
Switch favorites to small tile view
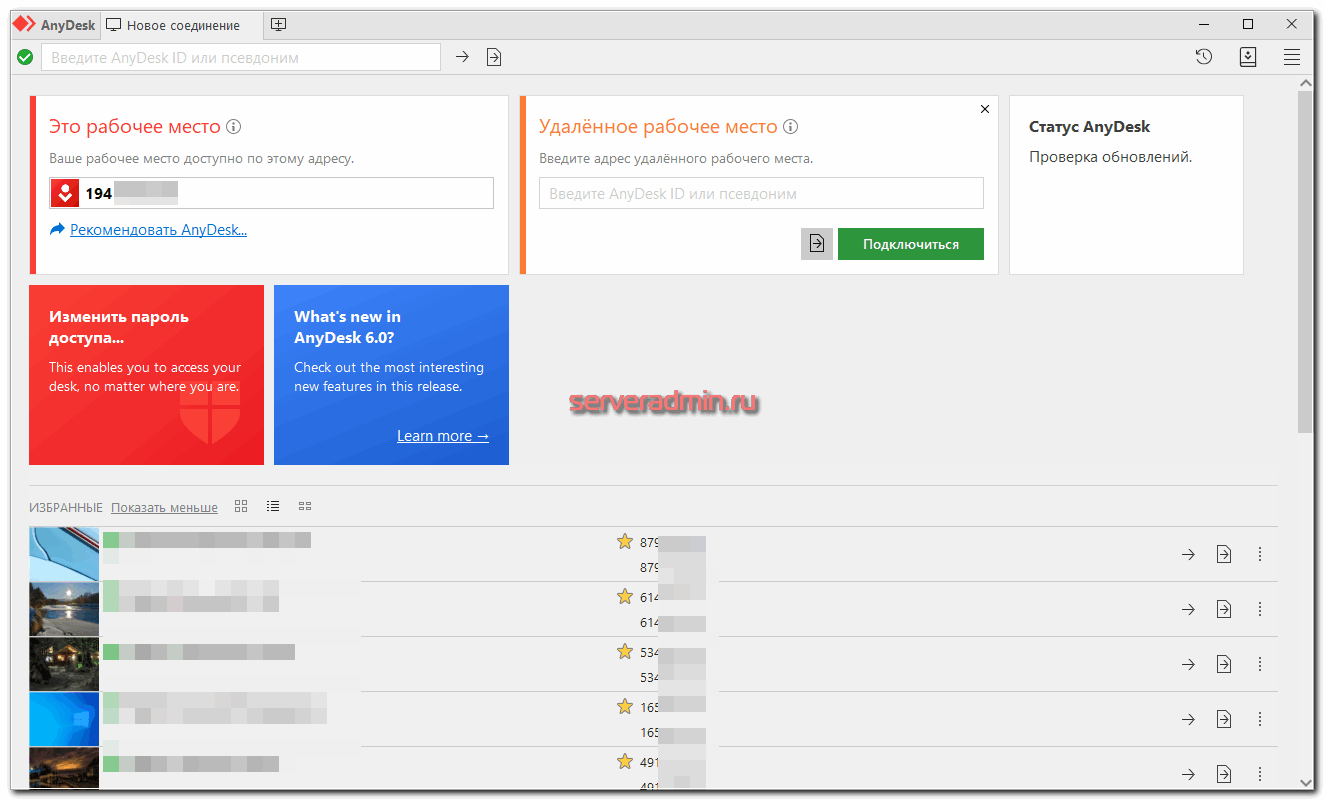(305, 506)
